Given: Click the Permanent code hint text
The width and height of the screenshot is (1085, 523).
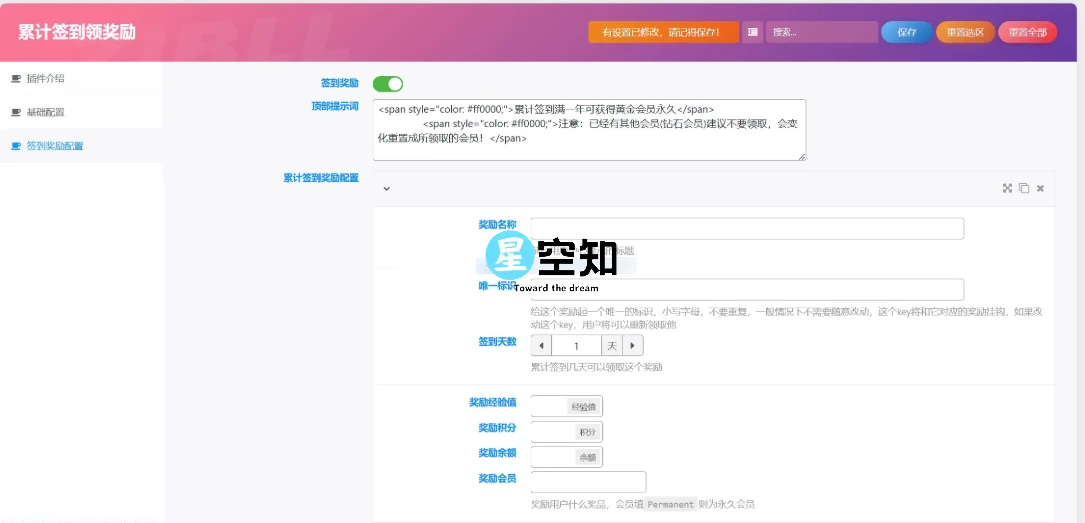Looking at the screenshot, I should (x=671, y=504).
